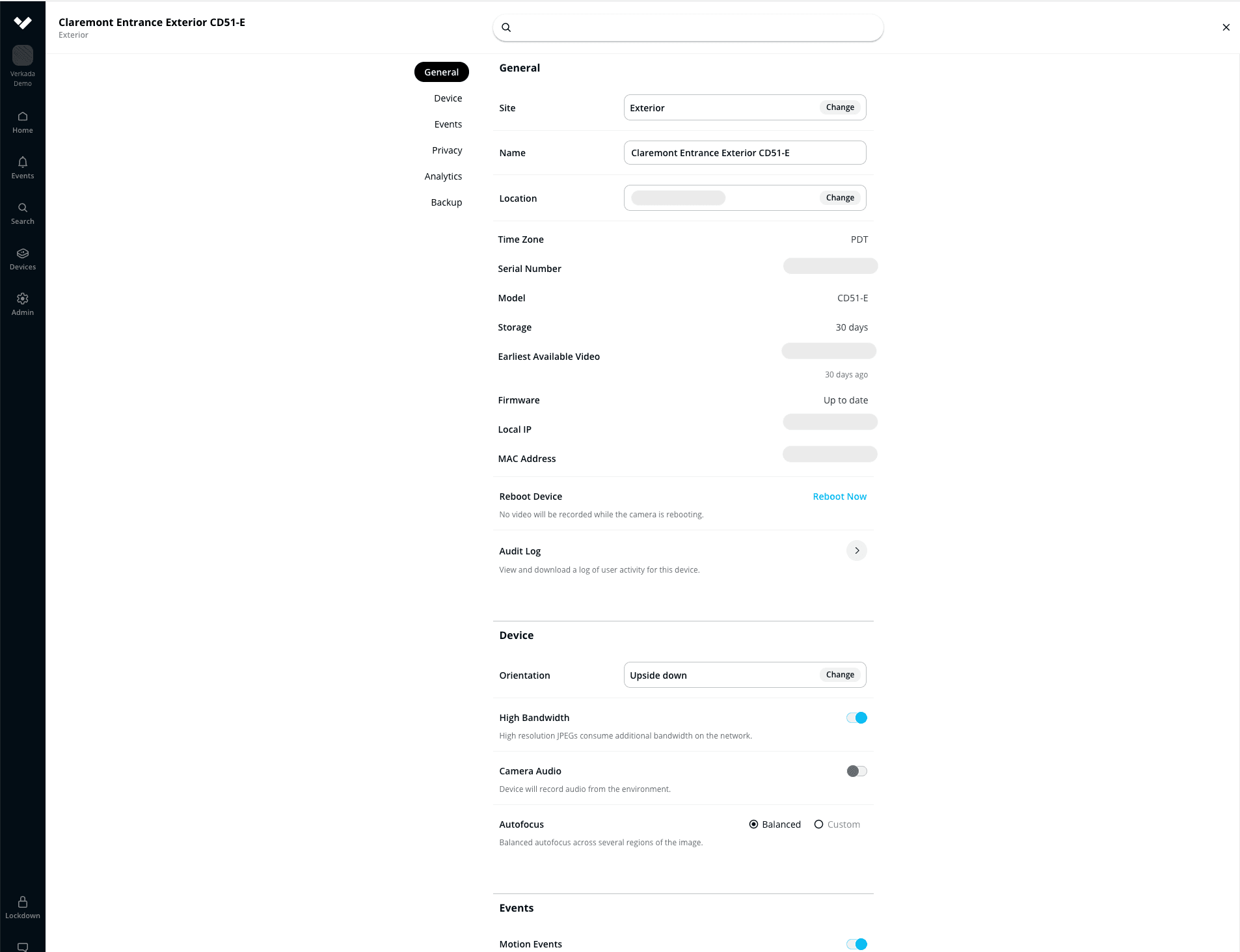Open Events from the left sidebar

tap(22, 167)
